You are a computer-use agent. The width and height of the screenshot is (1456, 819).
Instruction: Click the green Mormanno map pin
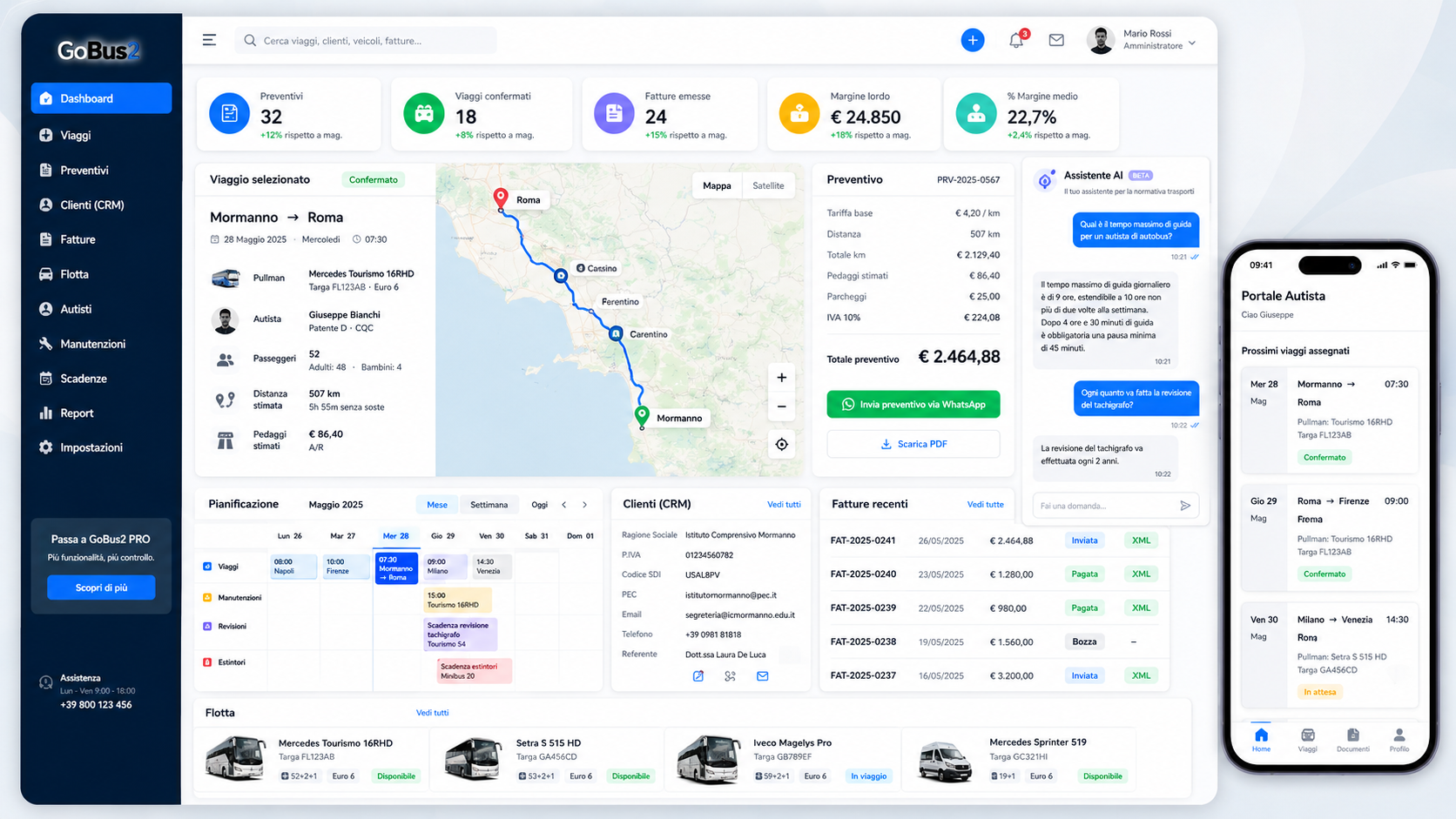(x=642, y=416)
